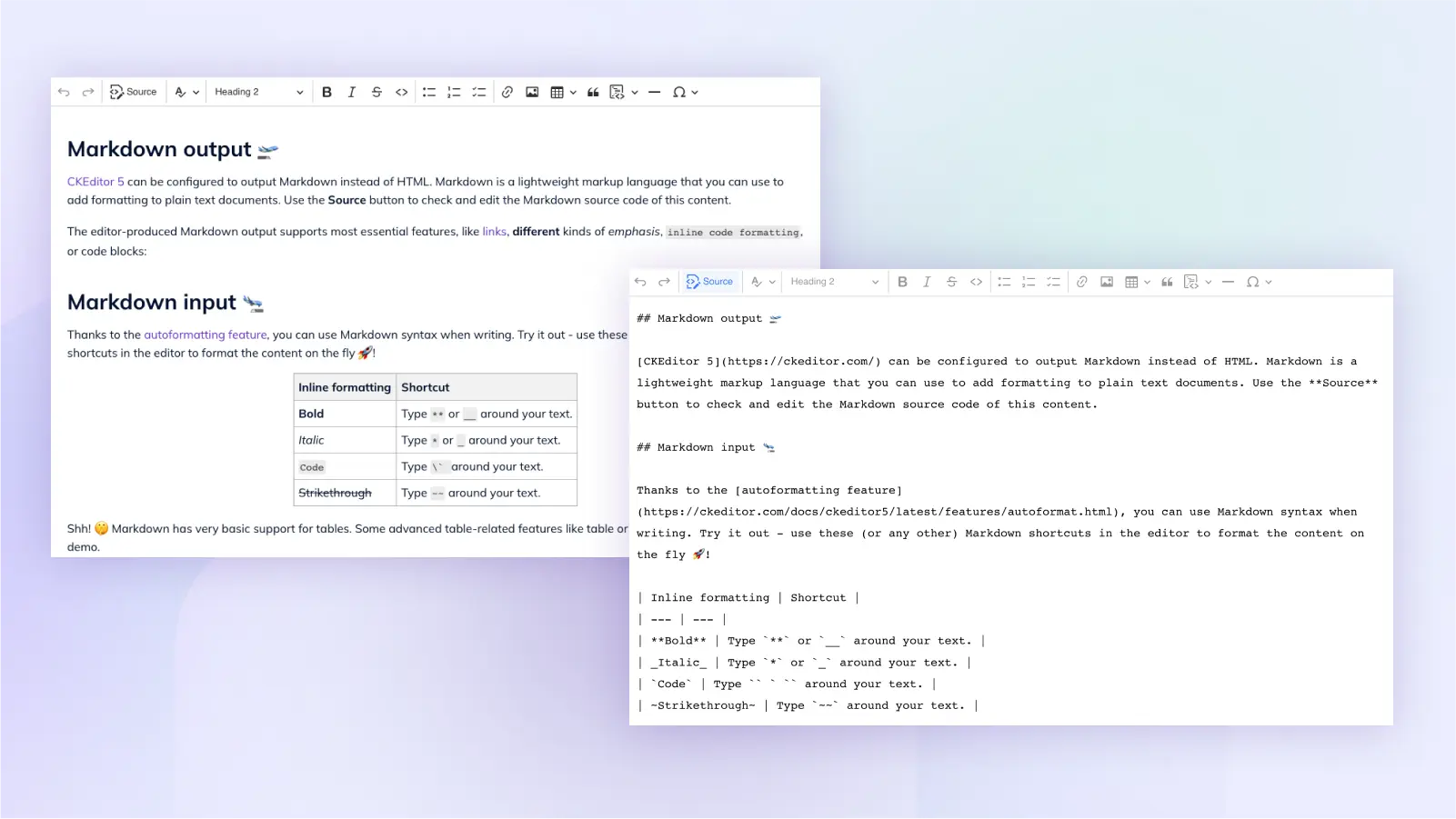
Task: Insert a block quote in the left editor
Action: (x=593, y=92)
